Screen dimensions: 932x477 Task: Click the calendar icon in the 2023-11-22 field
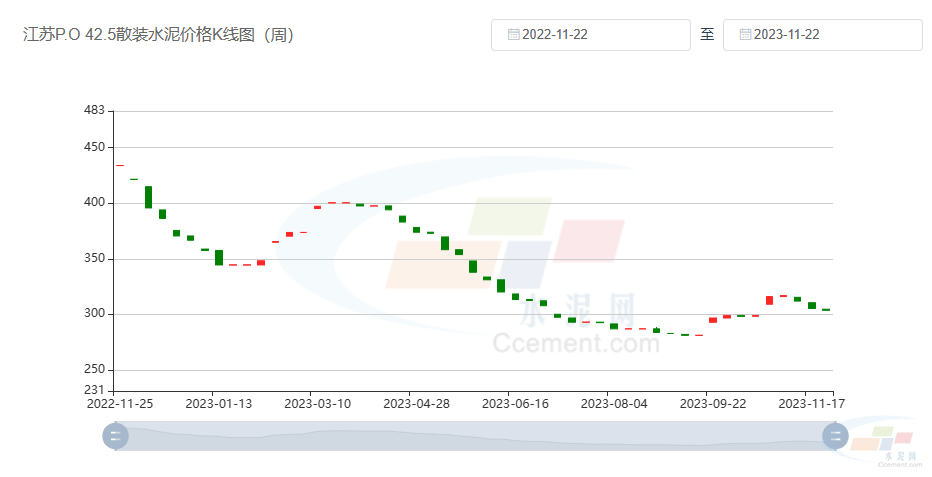tap(745, 35)
